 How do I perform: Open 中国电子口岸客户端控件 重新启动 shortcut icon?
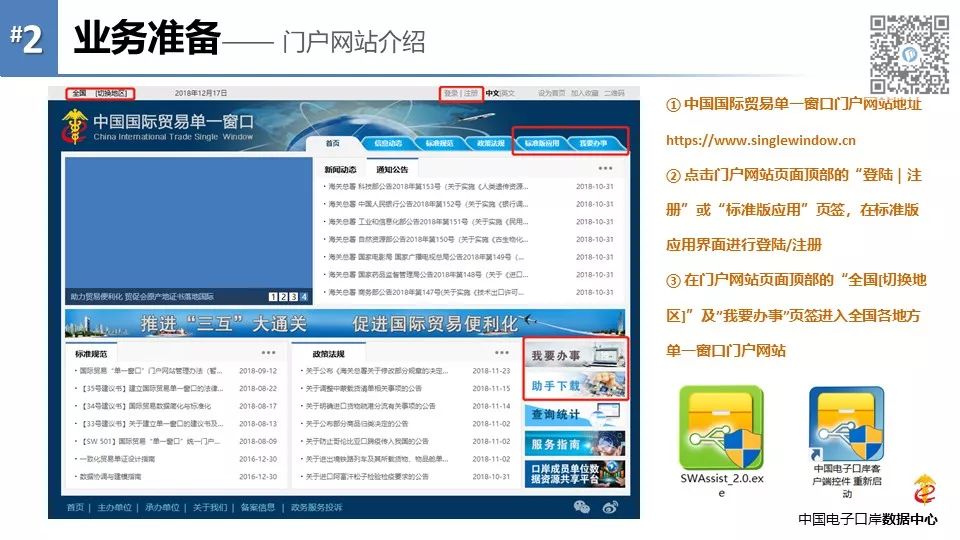847,424
